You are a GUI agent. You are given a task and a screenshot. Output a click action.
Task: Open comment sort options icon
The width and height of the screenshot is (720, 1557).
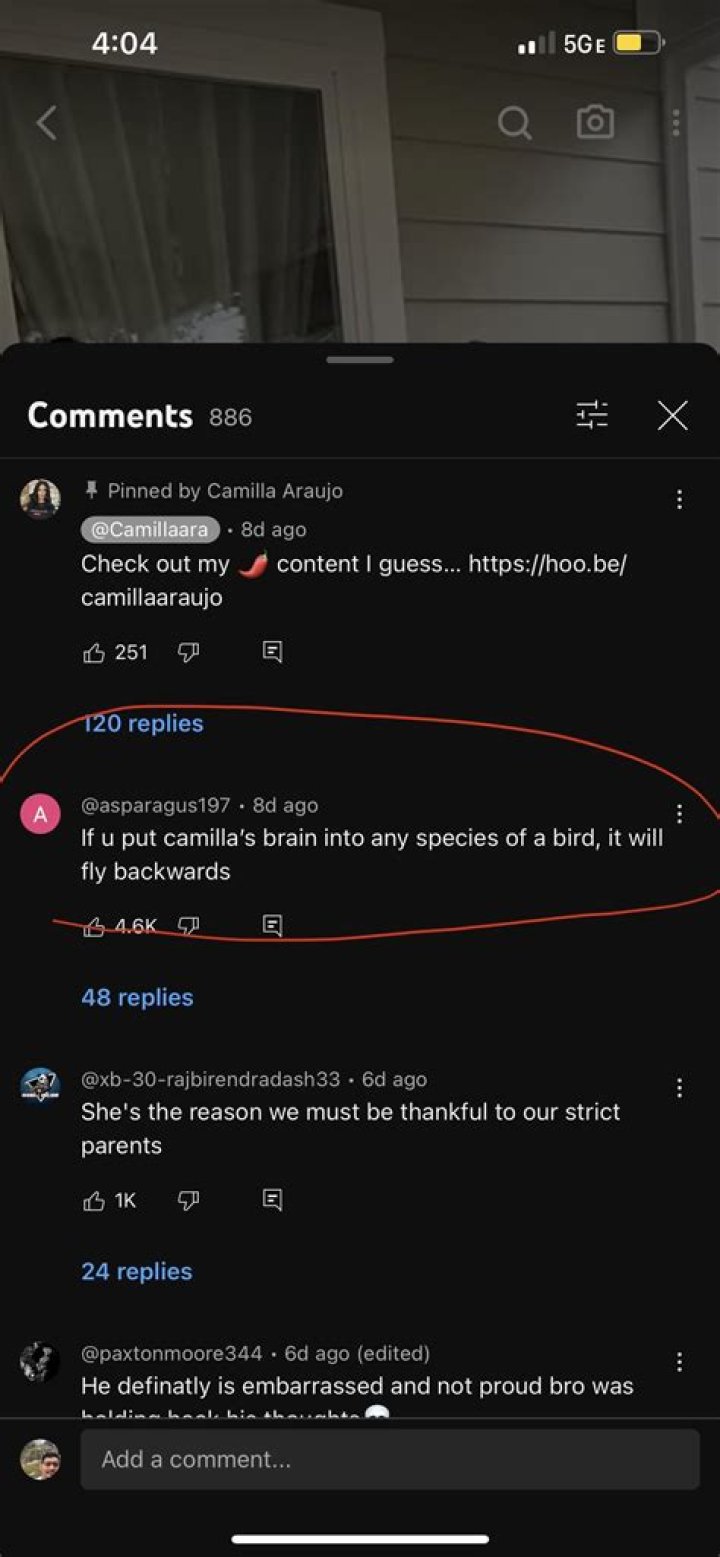click(x=592, y=415)
